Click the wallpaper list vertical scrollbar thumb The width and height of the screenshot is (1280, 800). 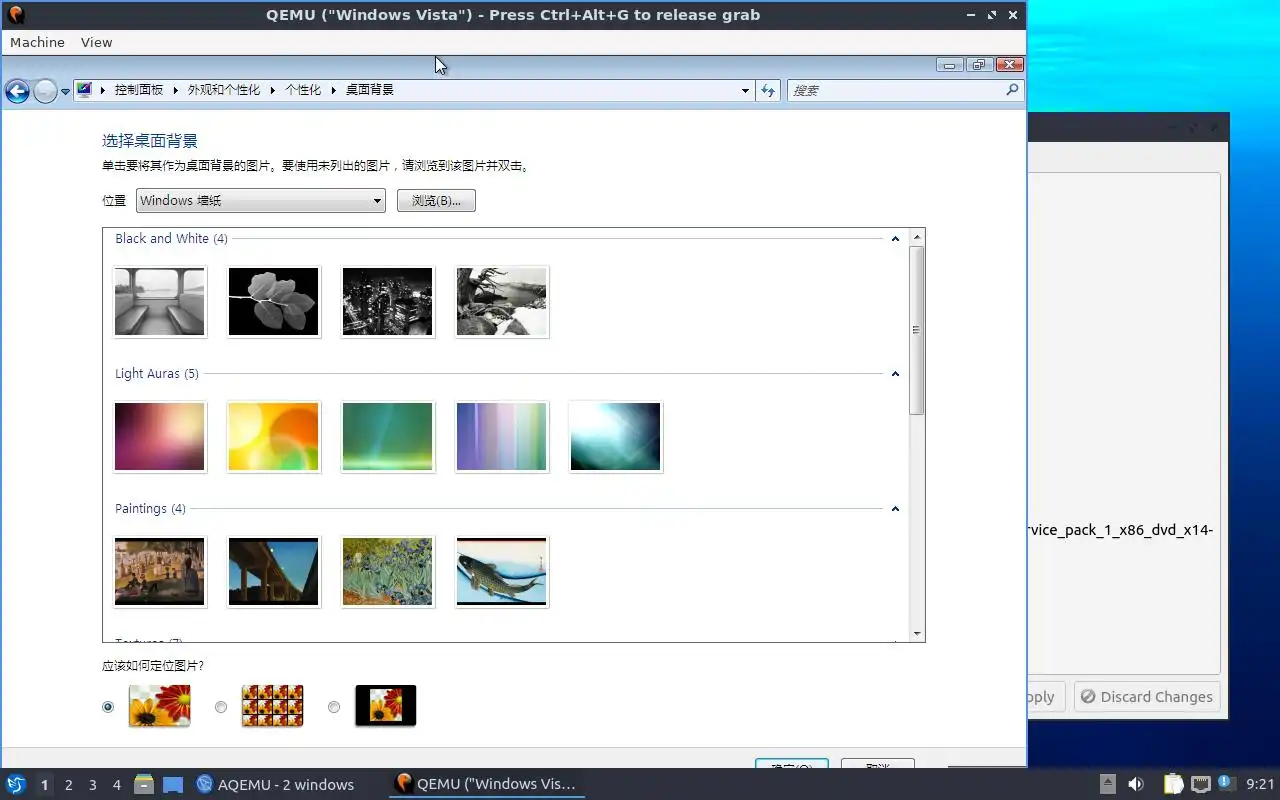tap(917, 330)
